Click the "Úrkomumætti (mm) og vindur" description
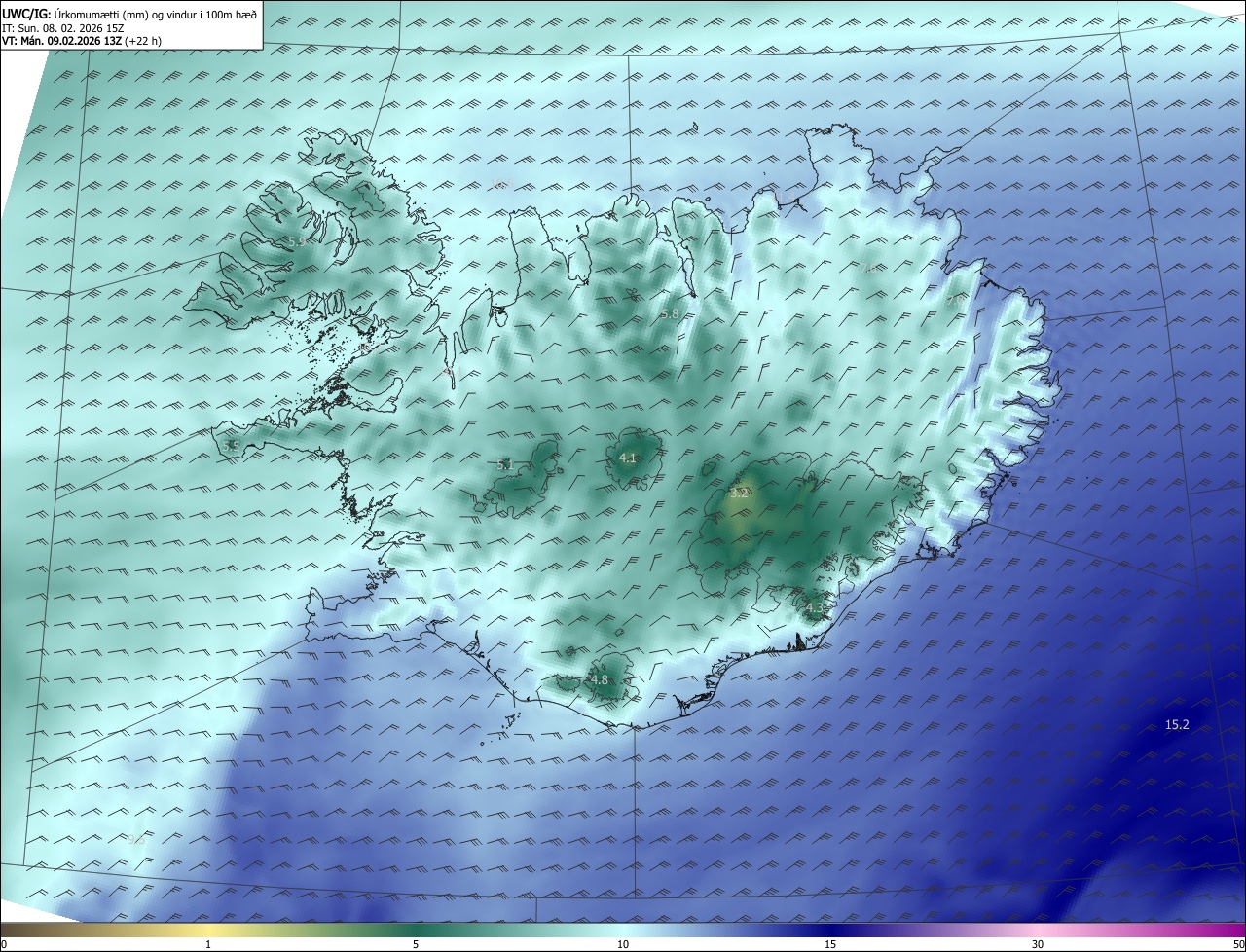1246x952 pixels. (x=116, y=15)
